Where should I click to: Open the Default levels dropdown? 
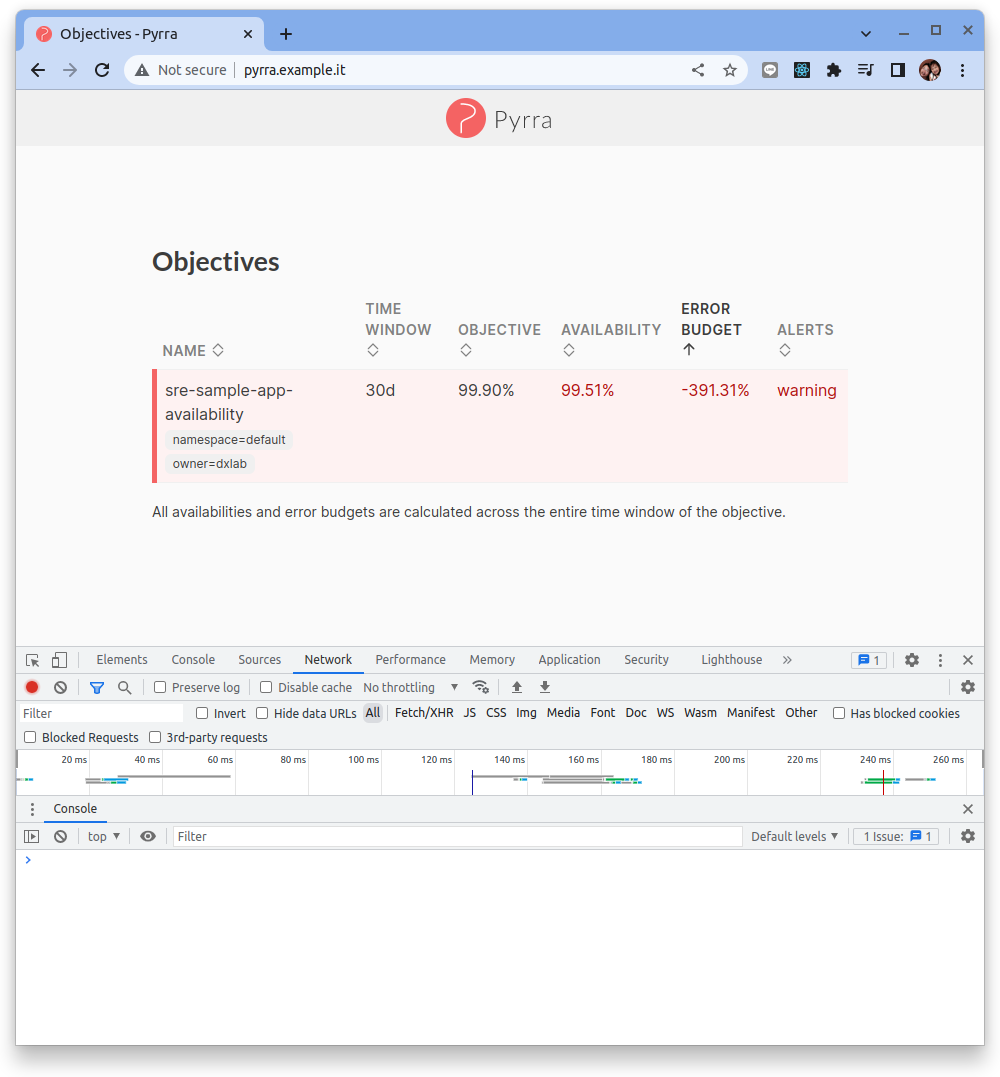pos(794,836)
